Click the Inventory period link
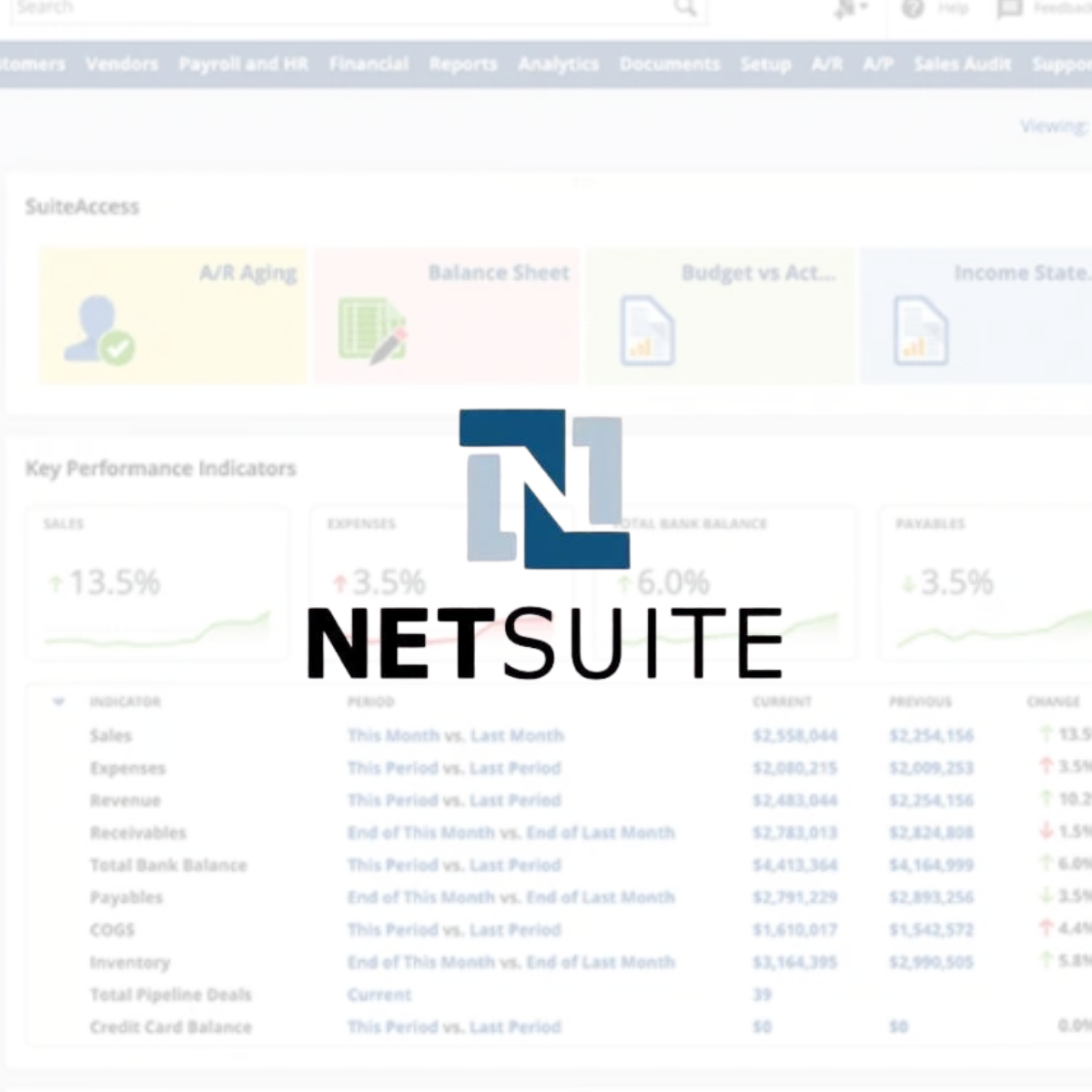The width and height of the screenshot is (1092, 1092). click(511, 962)
